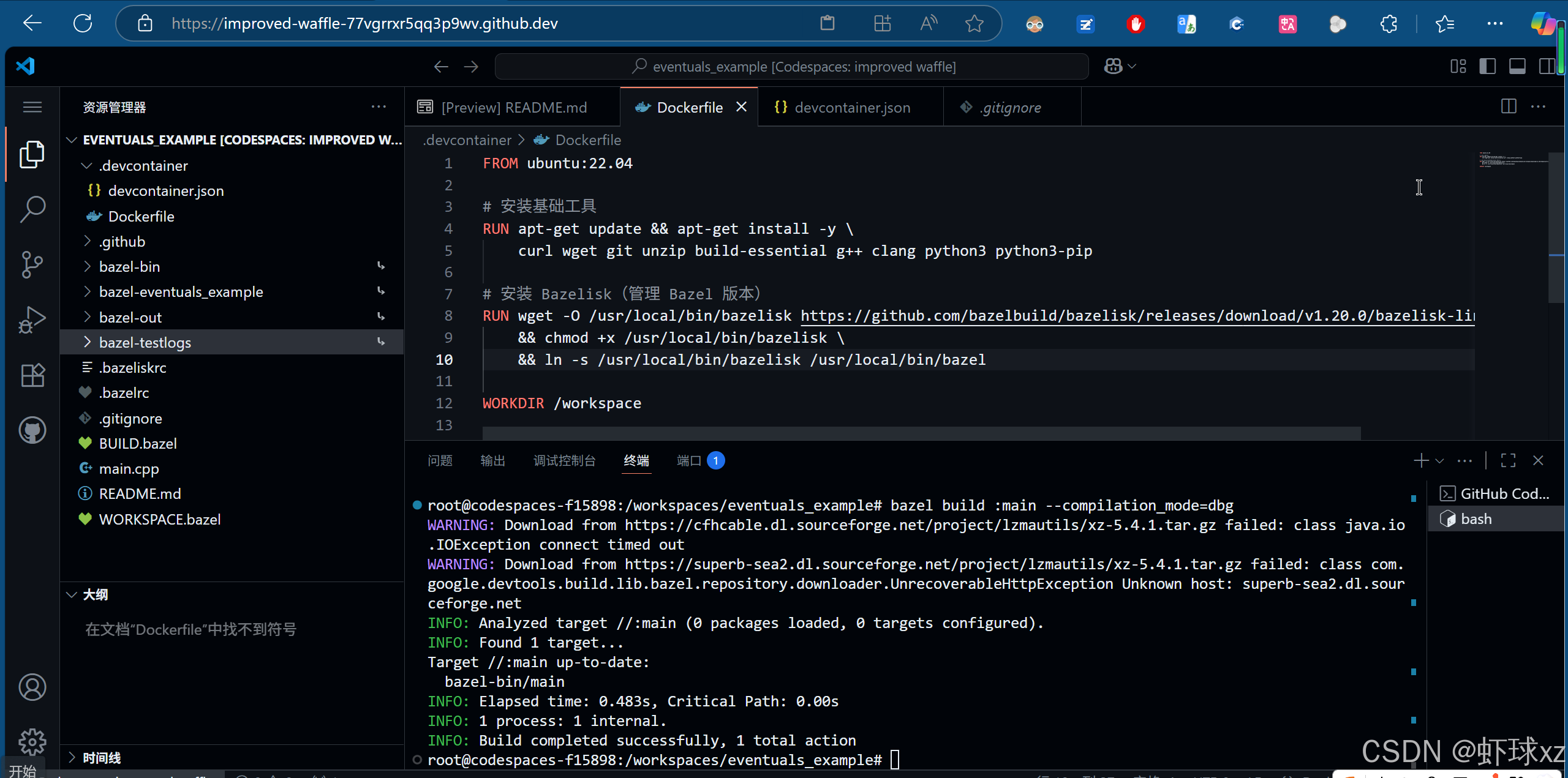Screen dimensions: 1568x778
Task: Expand the bazel-testlogs folder
Action: point(232,342)
